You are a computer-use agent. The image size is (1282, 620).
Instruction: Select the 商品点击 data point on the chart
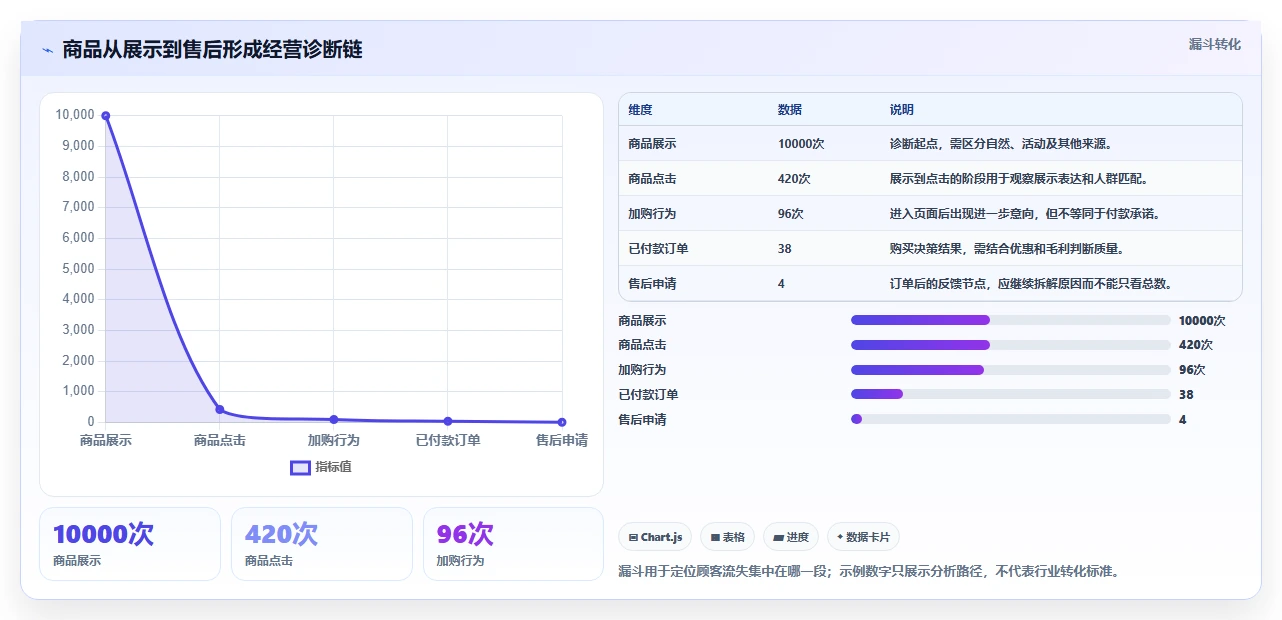(x=220, y=409)
